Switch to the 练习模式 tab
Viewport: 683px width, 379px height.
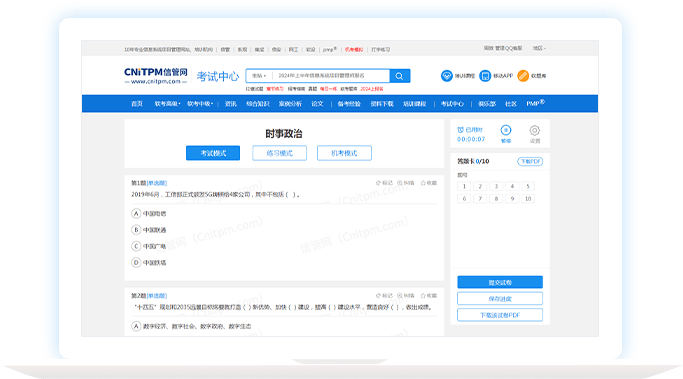[279, 153]
